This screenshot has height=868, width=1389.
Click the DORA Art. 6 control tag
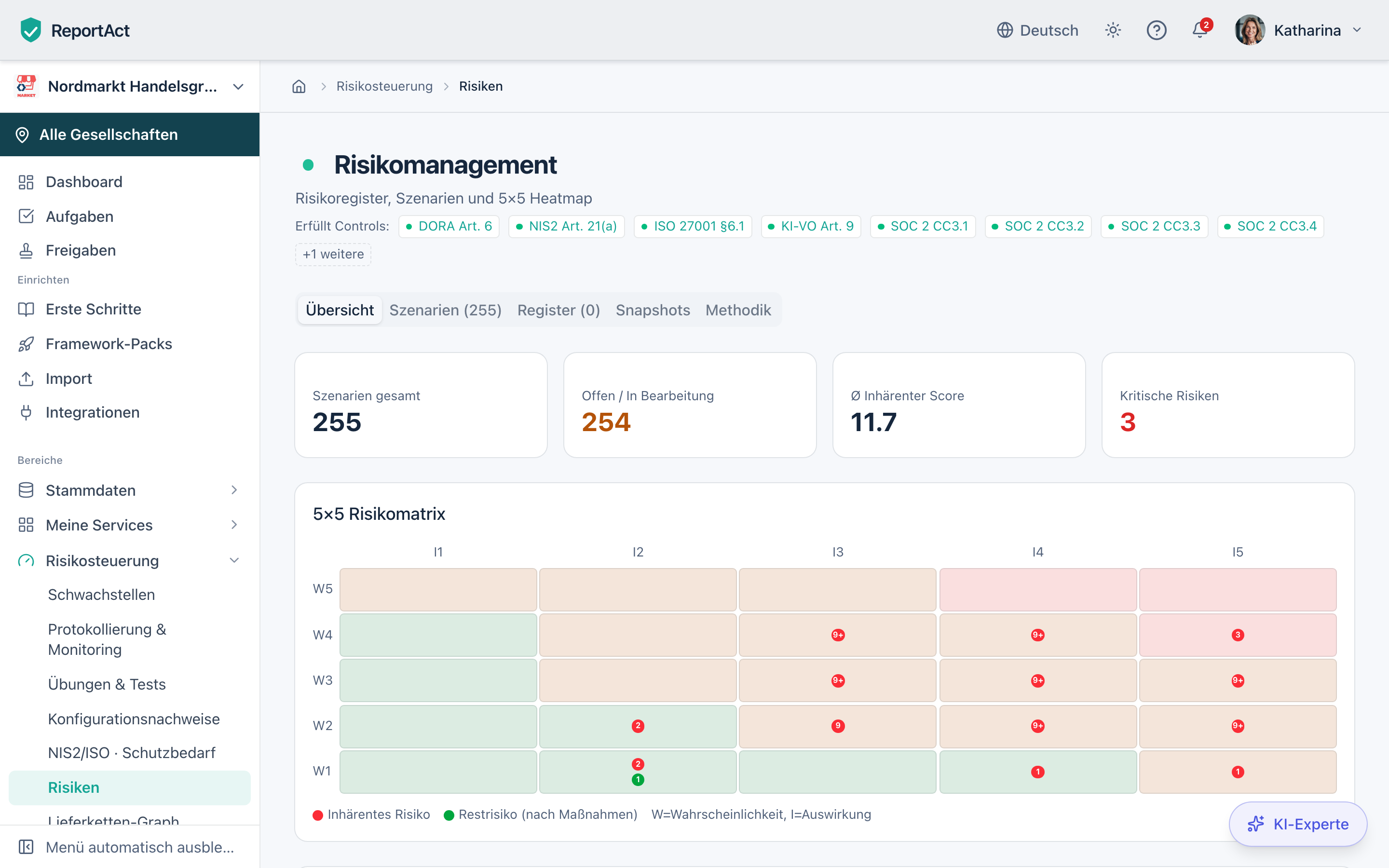(x=449, y=226)
